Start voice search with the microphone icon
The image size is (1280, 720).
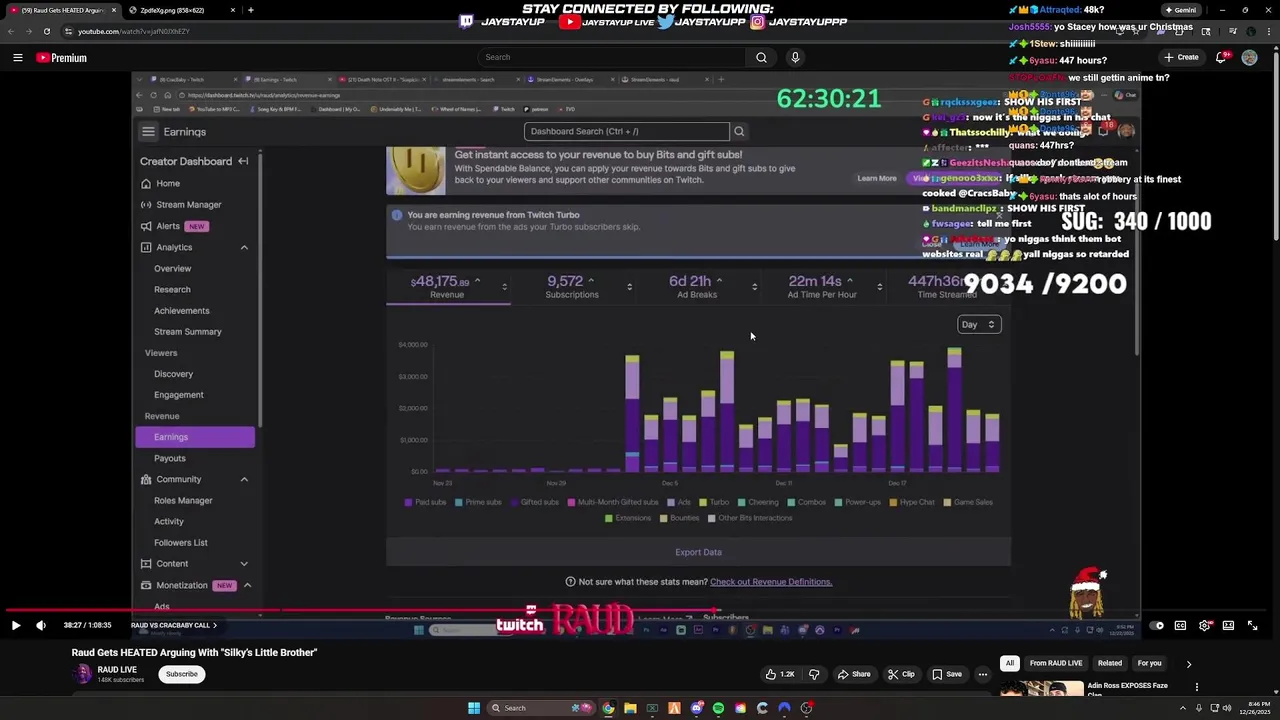click(795, 57)
